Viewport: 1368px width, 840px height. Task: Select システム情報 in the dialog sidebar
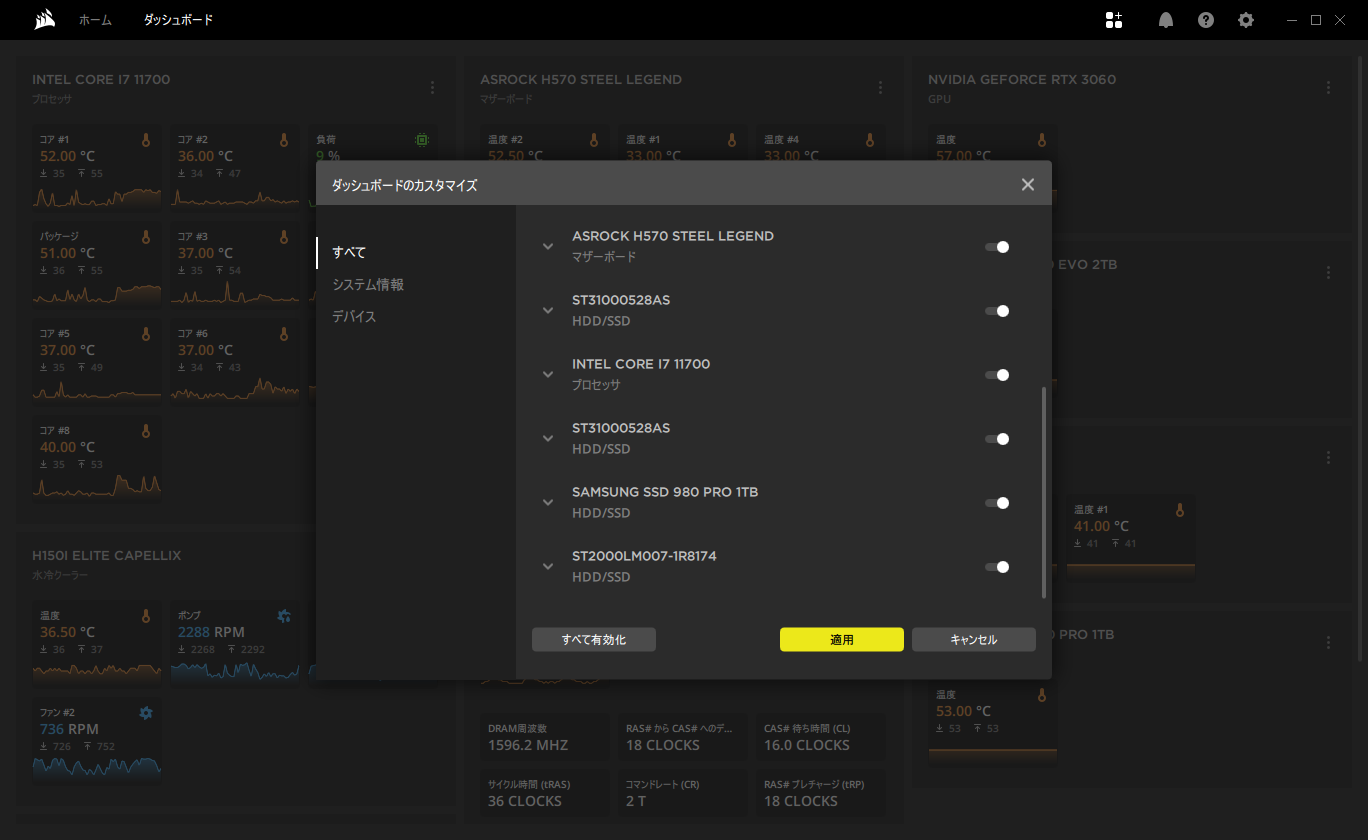tap(368, 284)
